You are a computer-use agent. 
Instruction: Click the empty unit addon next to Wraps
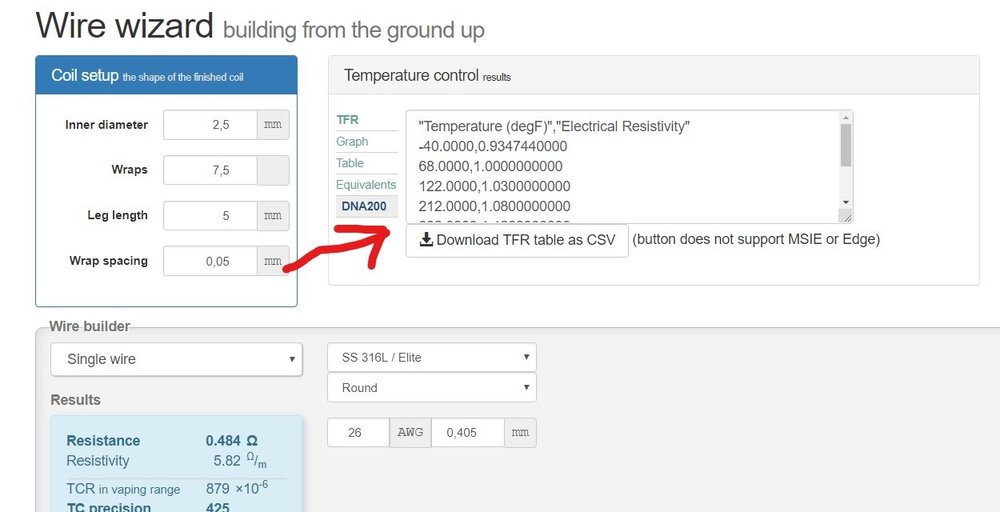click(273, 170)
